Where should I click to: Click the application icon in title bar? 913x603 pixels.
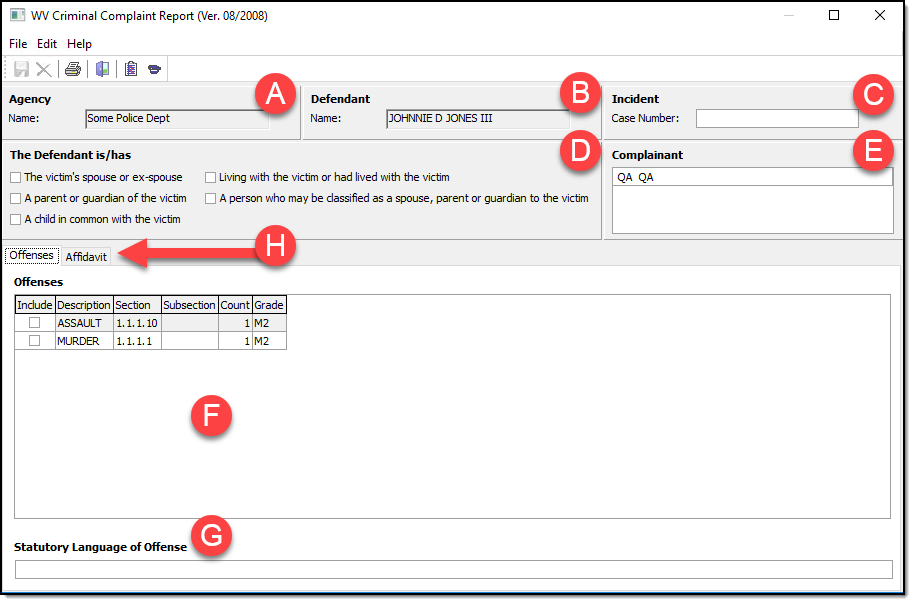pos(17,16)
